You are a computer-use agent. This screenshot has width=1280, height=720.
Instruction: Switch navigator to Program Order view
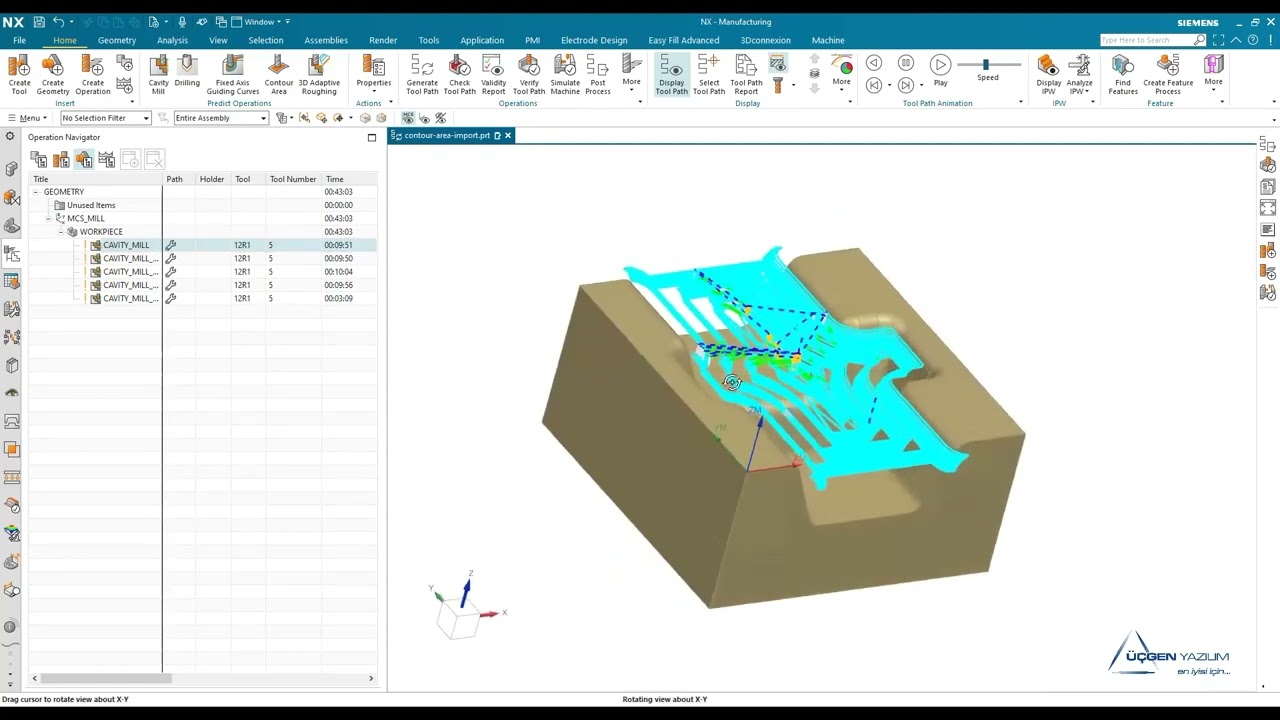39,159
